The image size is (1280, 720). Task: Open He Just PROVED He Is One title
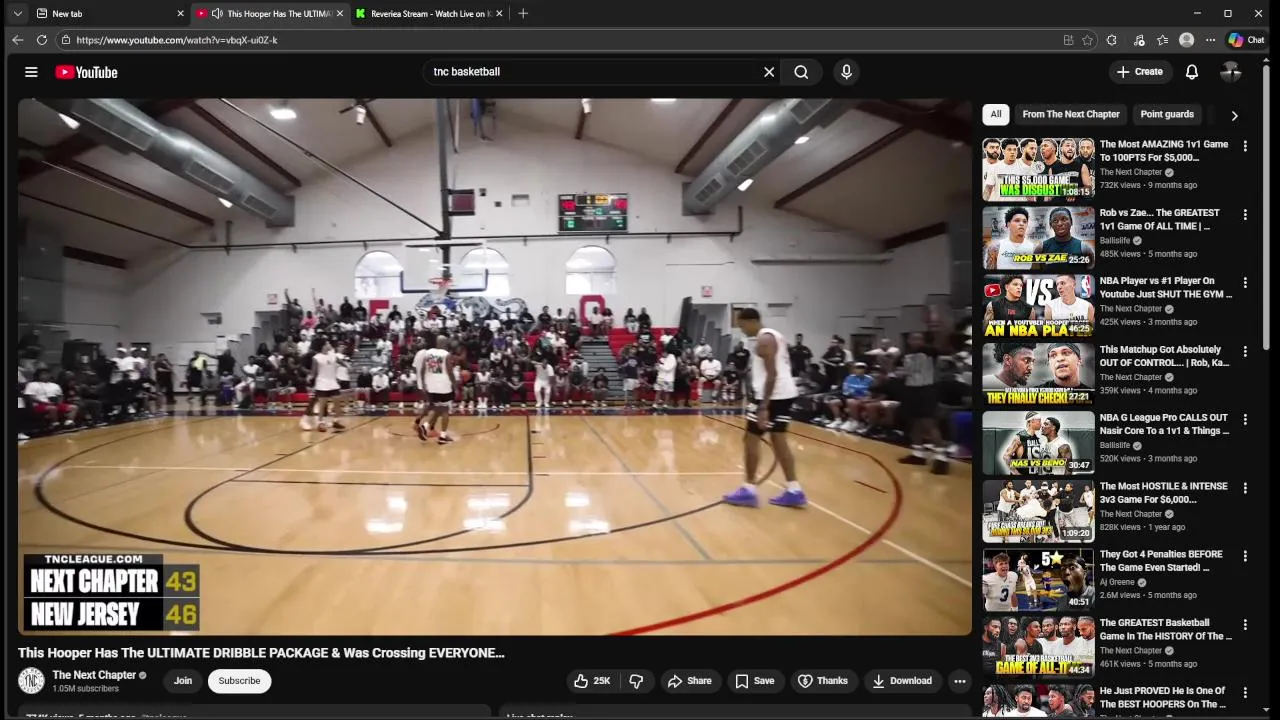tap(1163, 698)
